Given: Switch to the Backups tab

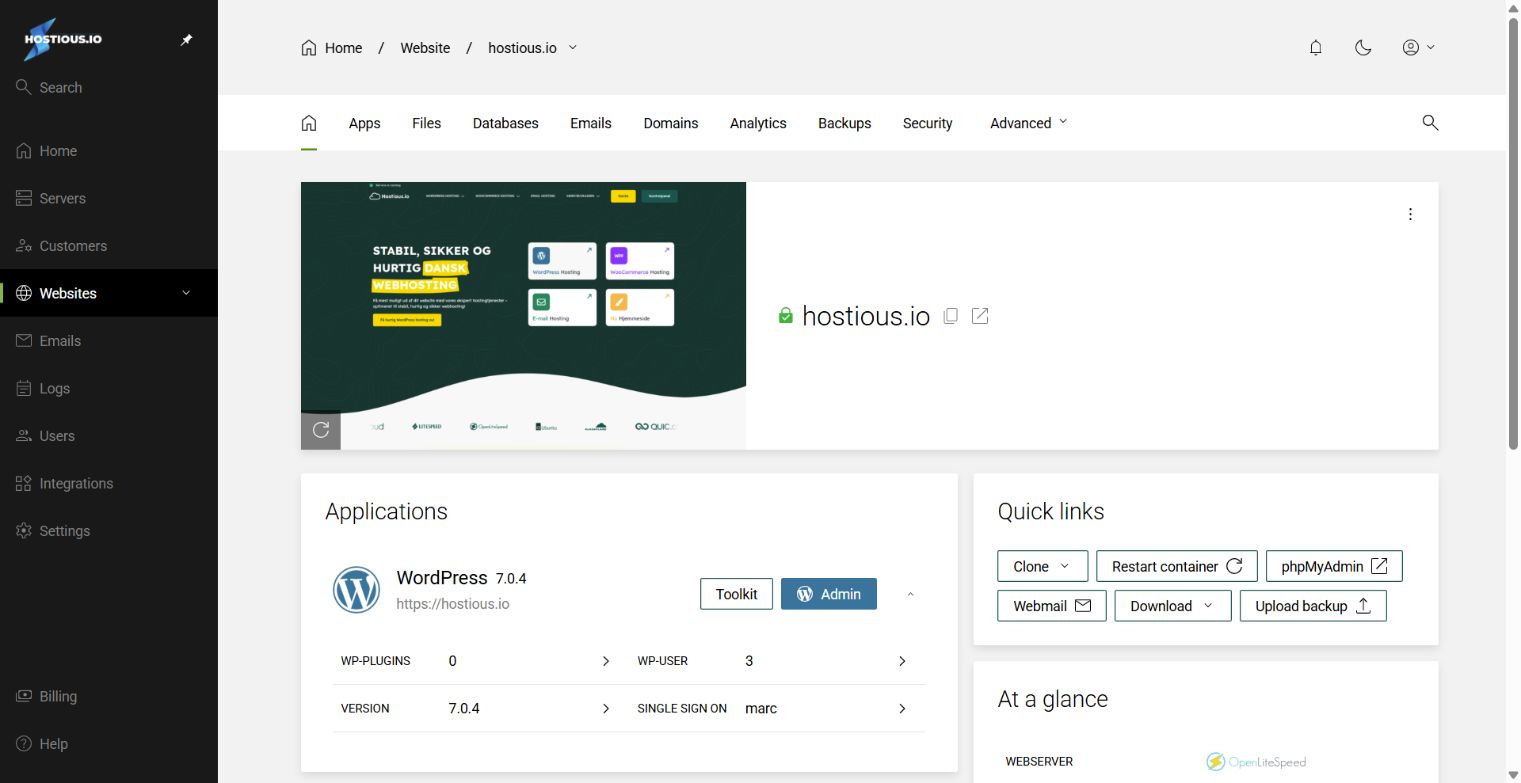Looking at the screenshot, I should click(844, 123).
